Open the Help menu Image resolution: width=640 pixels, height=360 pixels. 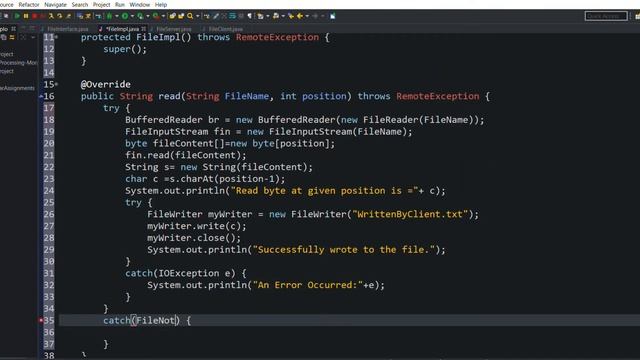(161, 4)
